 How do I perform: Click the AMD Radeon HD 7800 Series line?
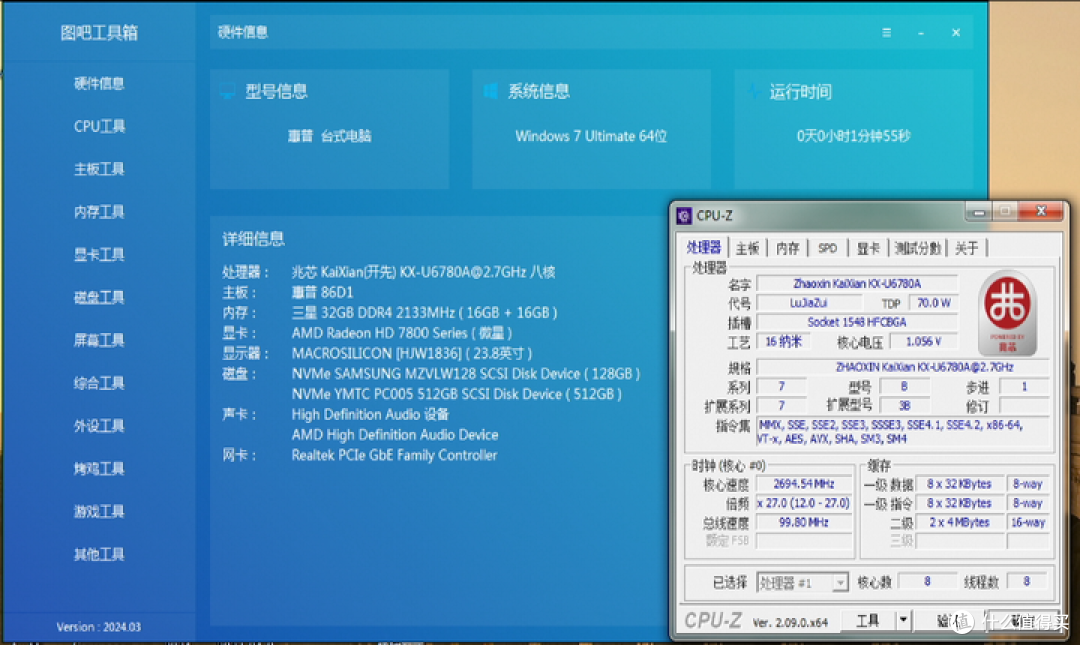(402, 334)
